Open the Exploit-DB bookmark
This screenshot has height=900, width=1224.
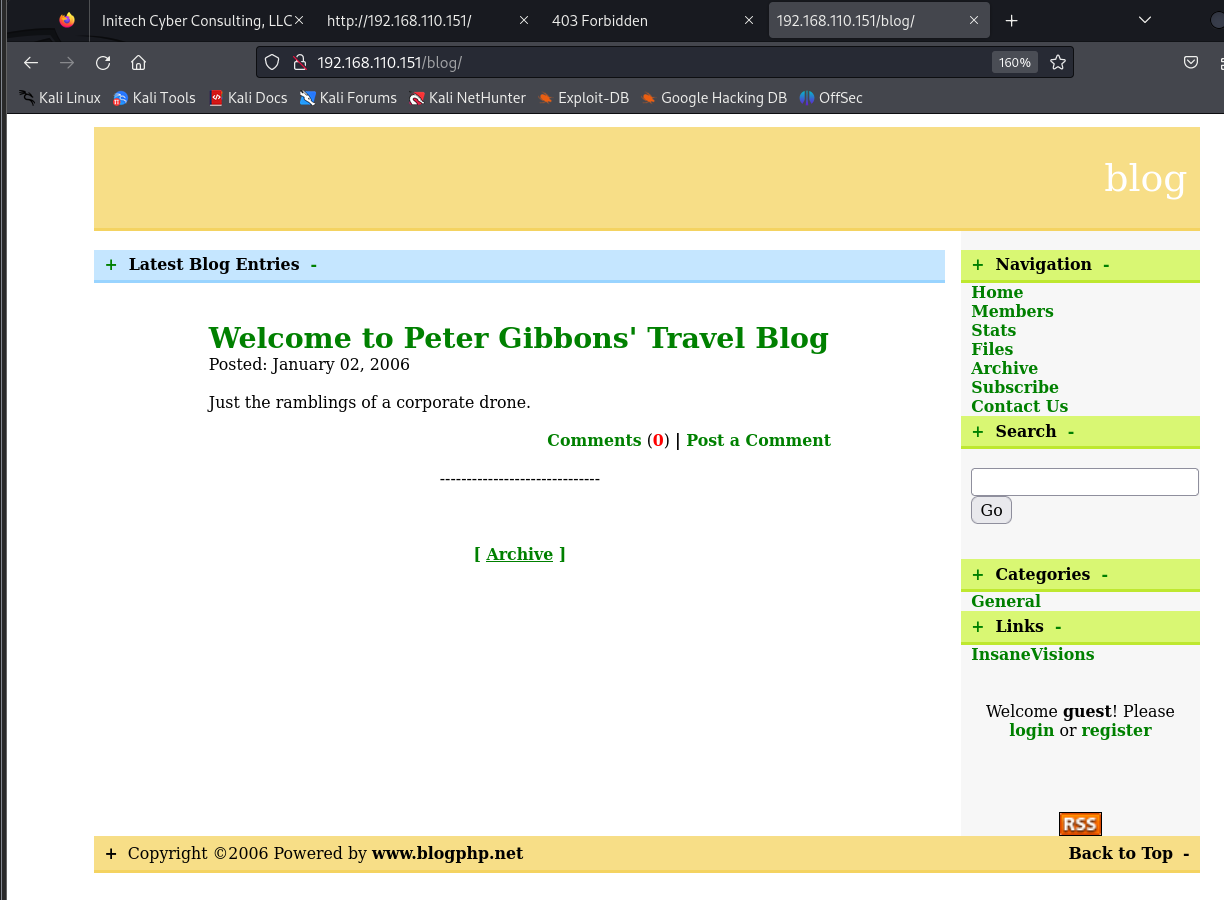tap(583, 98)
